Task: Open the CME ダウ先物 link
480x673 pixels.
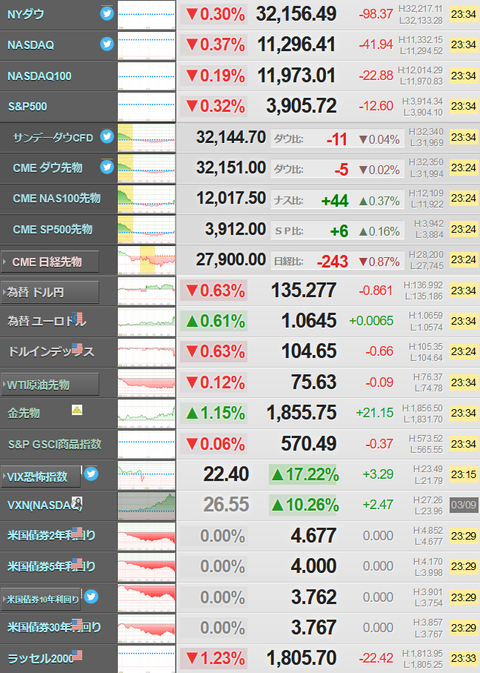Action: coord(47,168)
